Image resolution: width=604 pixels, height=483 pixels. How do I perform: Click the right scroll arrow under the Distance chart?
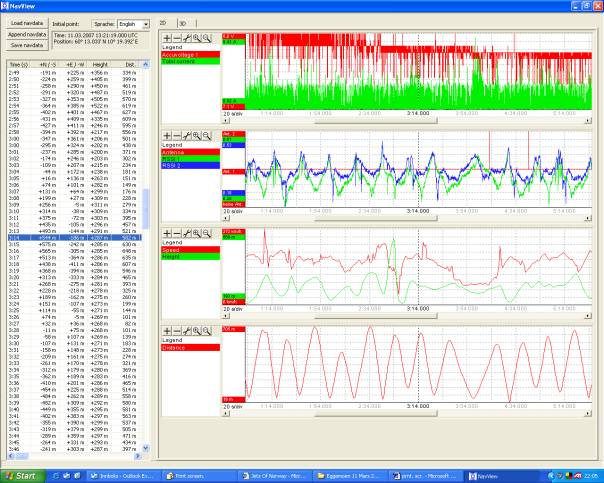click(x=588, y=414)
